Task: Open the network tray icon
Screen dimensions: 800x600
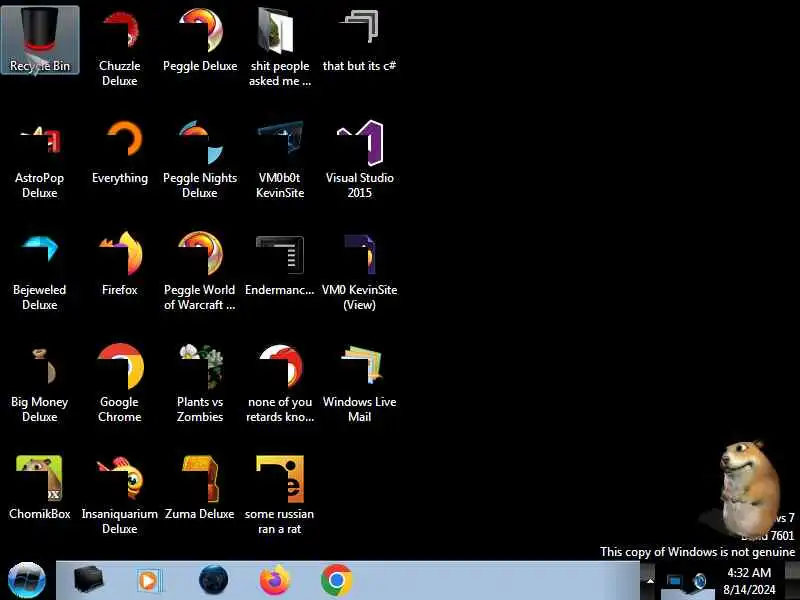Action: click(674, 581)
